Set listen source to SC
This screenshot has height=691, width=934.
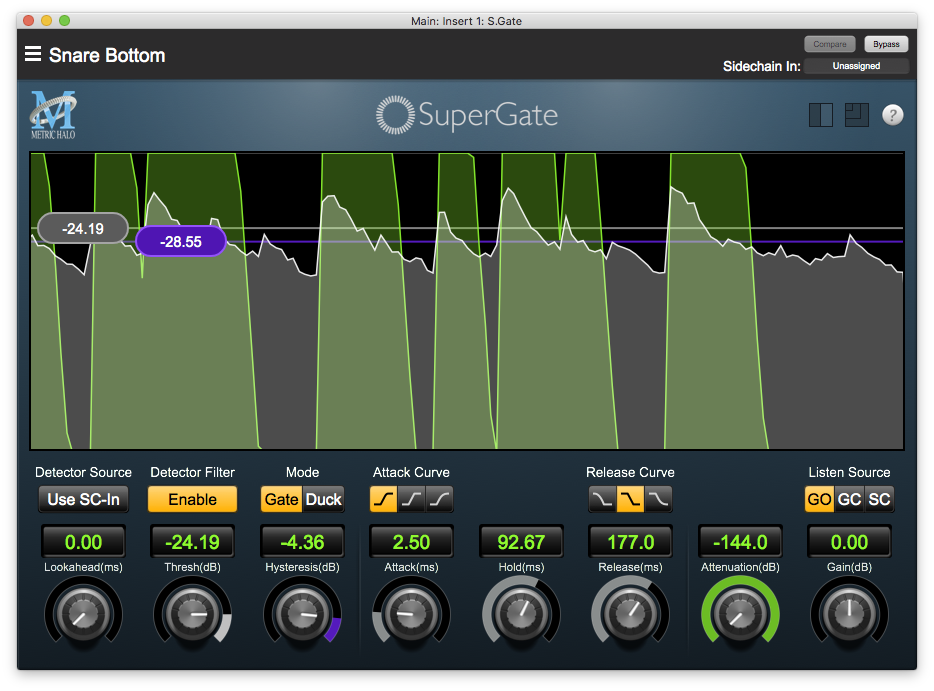tap(879, 499)
